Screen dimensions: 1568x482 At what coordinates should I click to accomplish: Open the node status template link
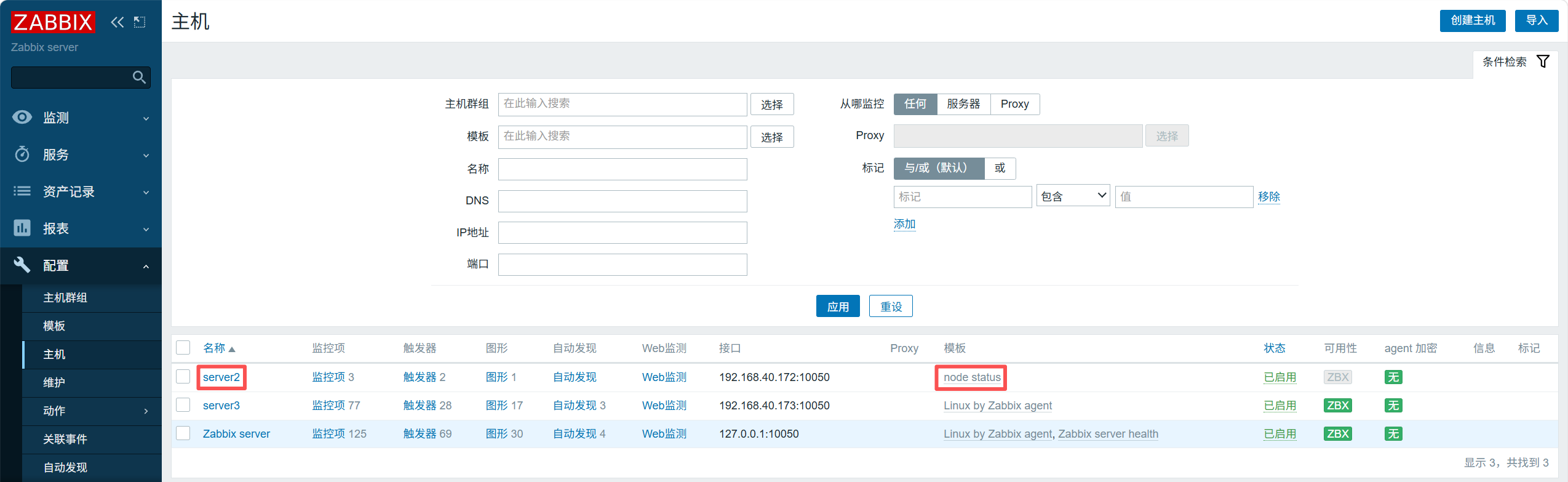972,377
